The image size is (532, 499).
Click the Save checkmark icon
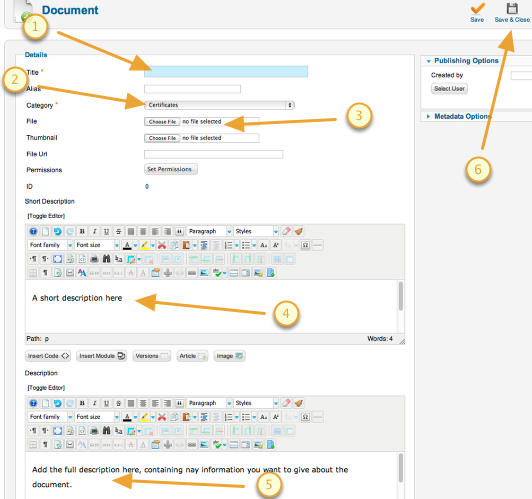coord(477,8)
